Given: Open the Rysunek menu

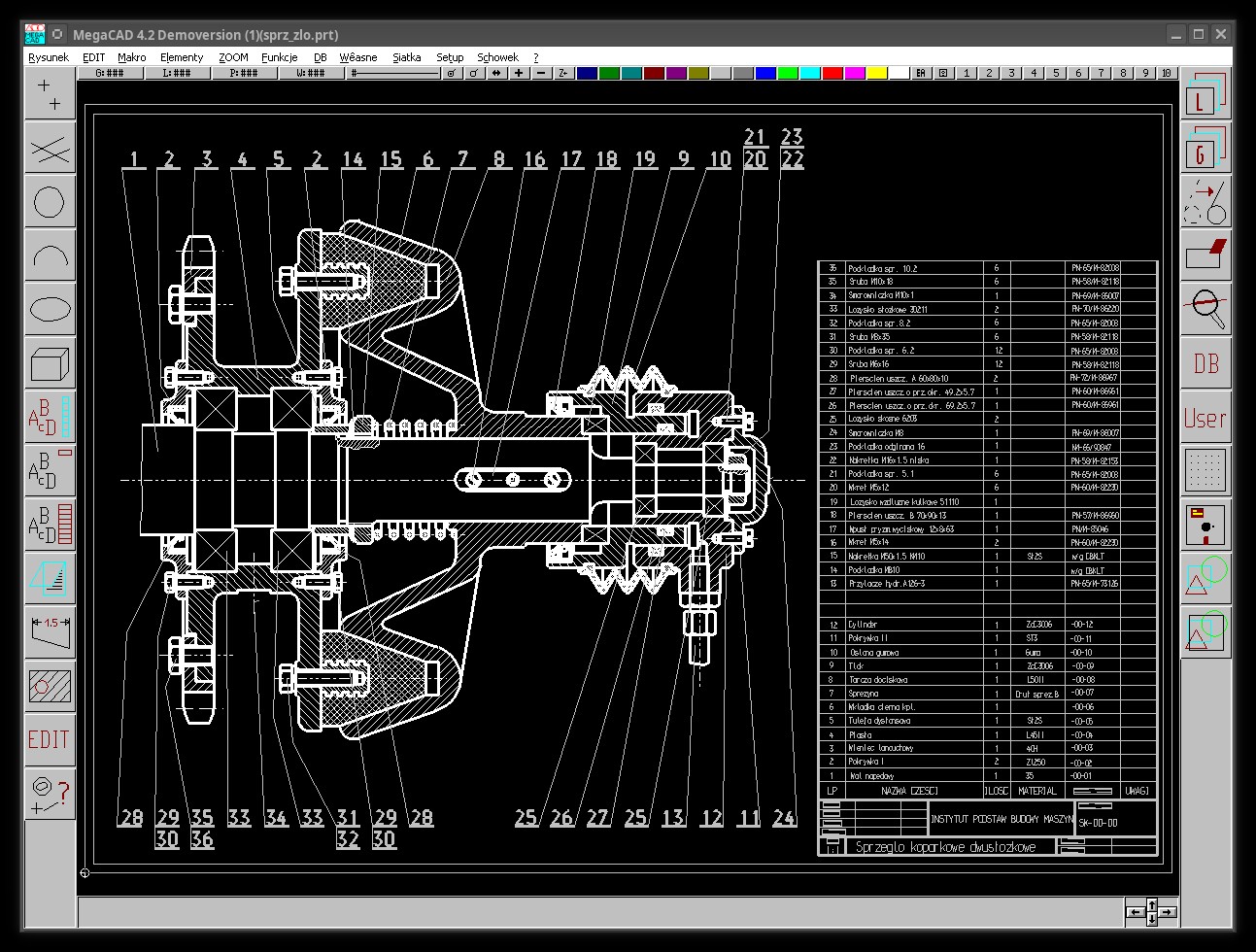Looking at the screenshot, I should click(49, 57).
